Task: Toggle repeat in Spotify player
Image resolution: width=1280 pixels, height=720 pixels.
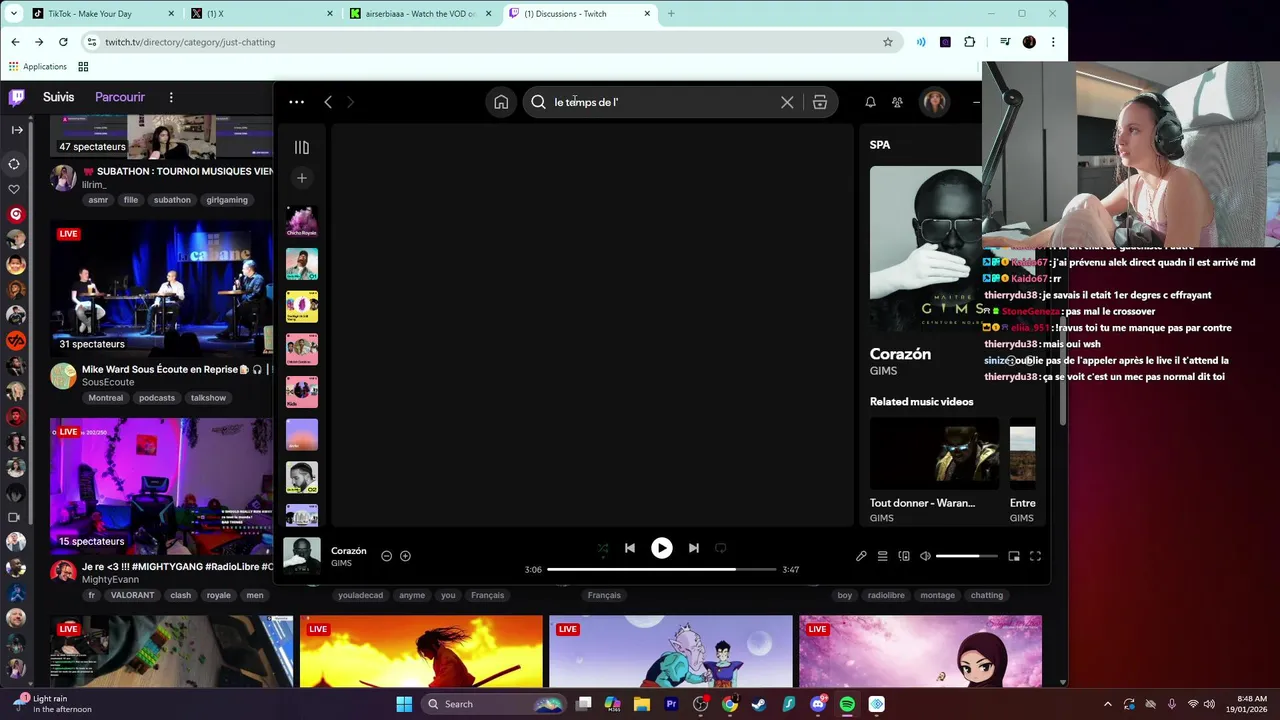Action: click(720, 548)
